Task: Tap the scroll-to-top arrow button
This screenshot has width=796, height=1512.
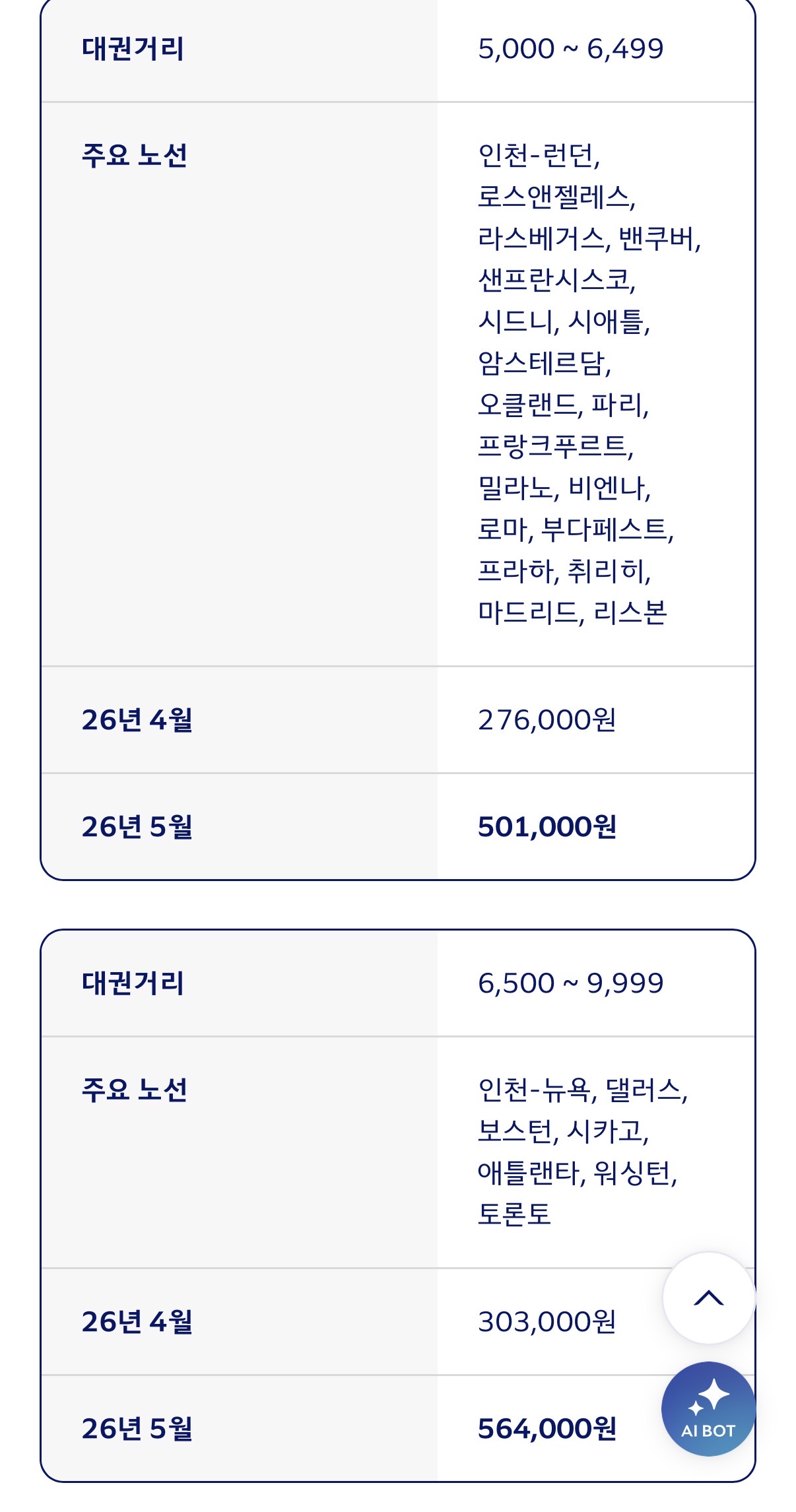Action: pyautogui.click(x=709, y=1298)
